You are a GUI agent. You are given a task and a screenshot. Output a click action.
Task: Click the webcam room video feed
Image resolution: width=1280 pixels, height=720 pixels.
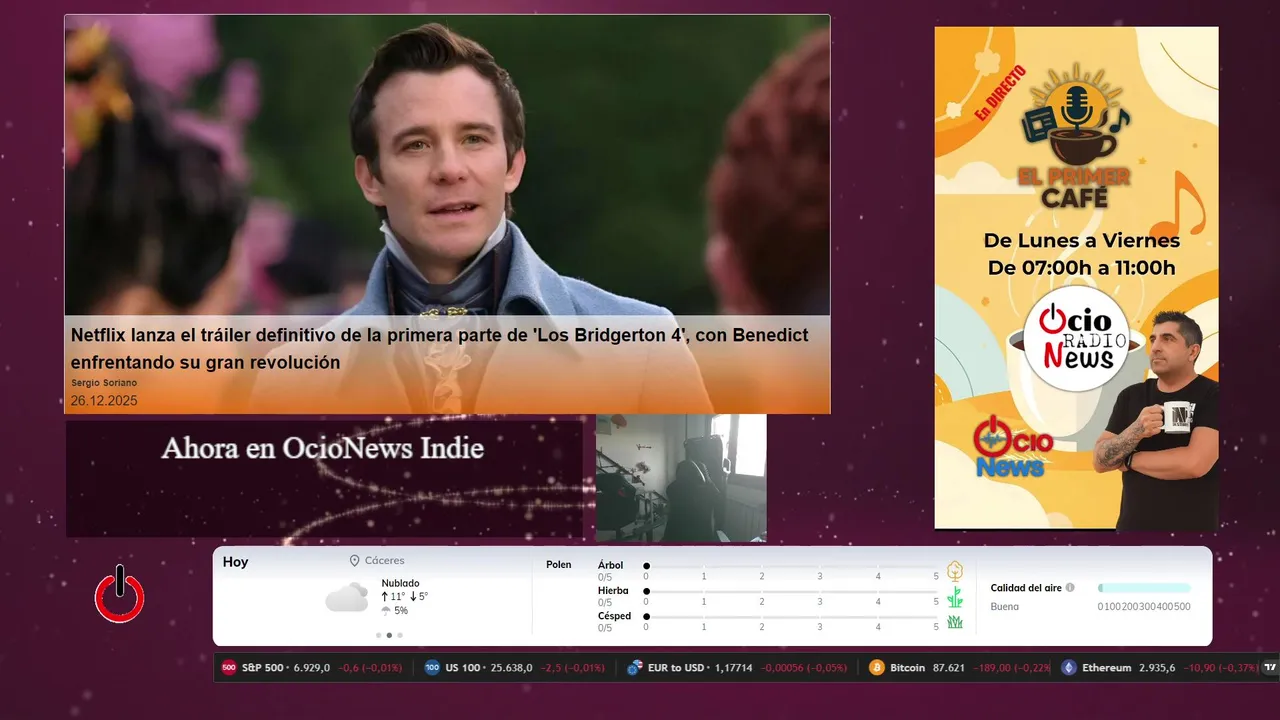(681, 478)
